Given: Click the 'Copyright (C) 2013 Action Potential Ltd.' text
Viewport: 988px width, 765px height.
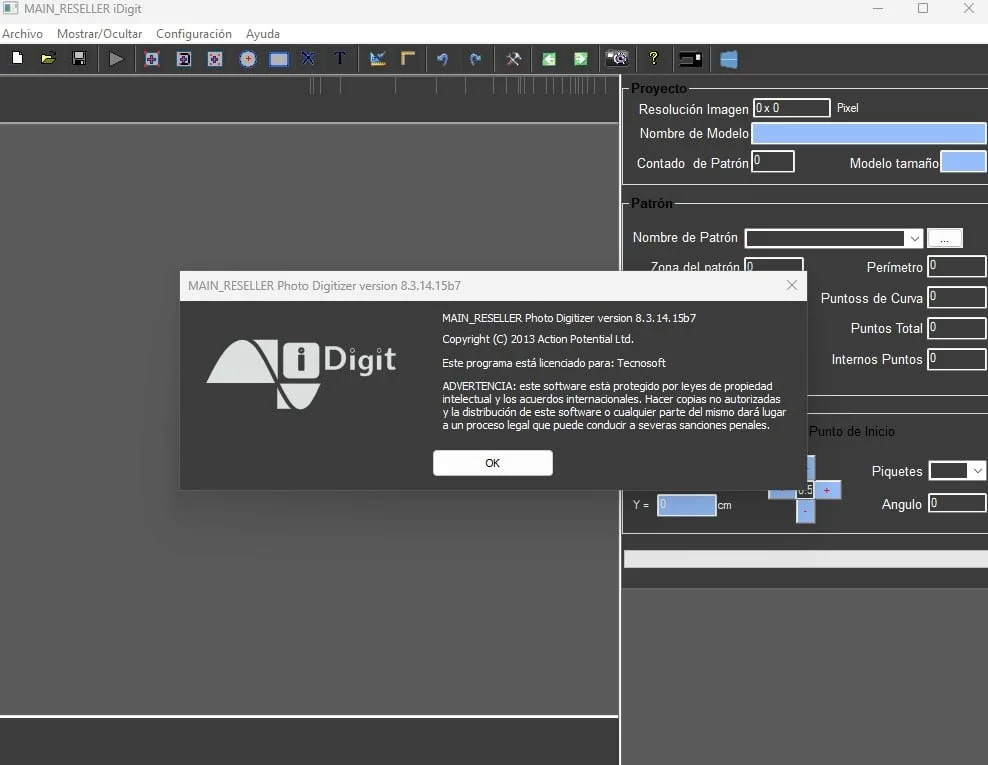Looking at the screenshot, I should 537,339.
